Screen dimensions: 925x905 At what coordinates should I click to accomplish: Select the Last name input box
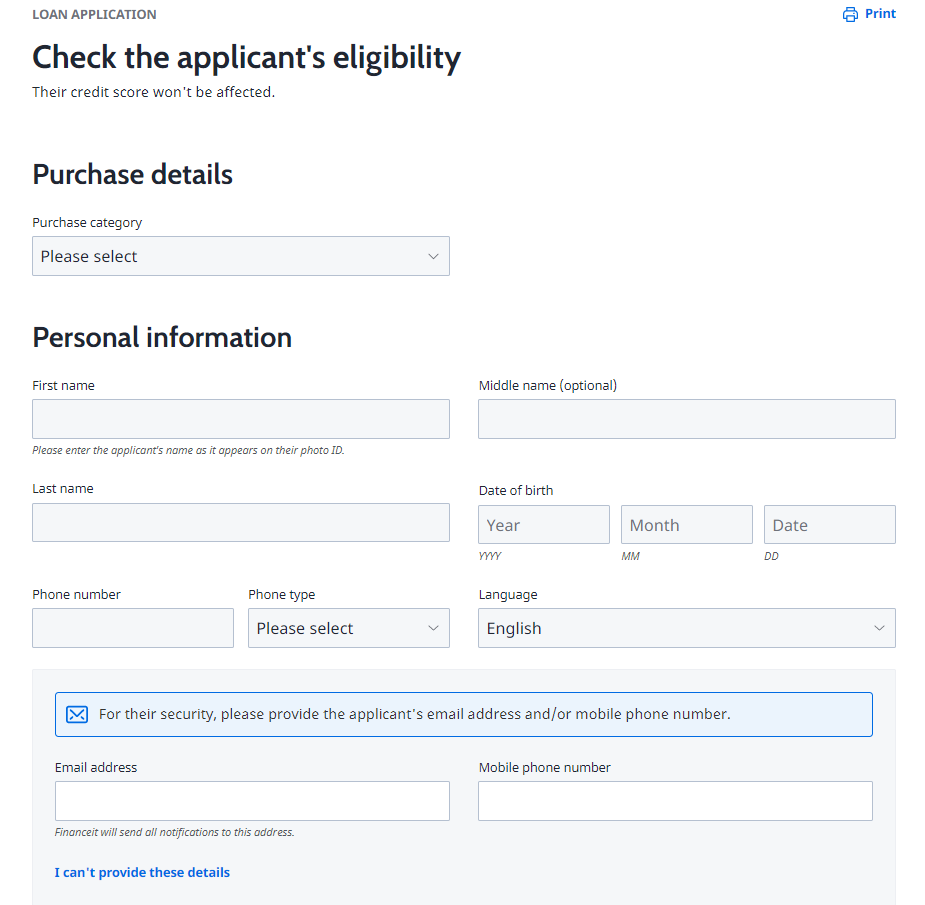point(240,522)
